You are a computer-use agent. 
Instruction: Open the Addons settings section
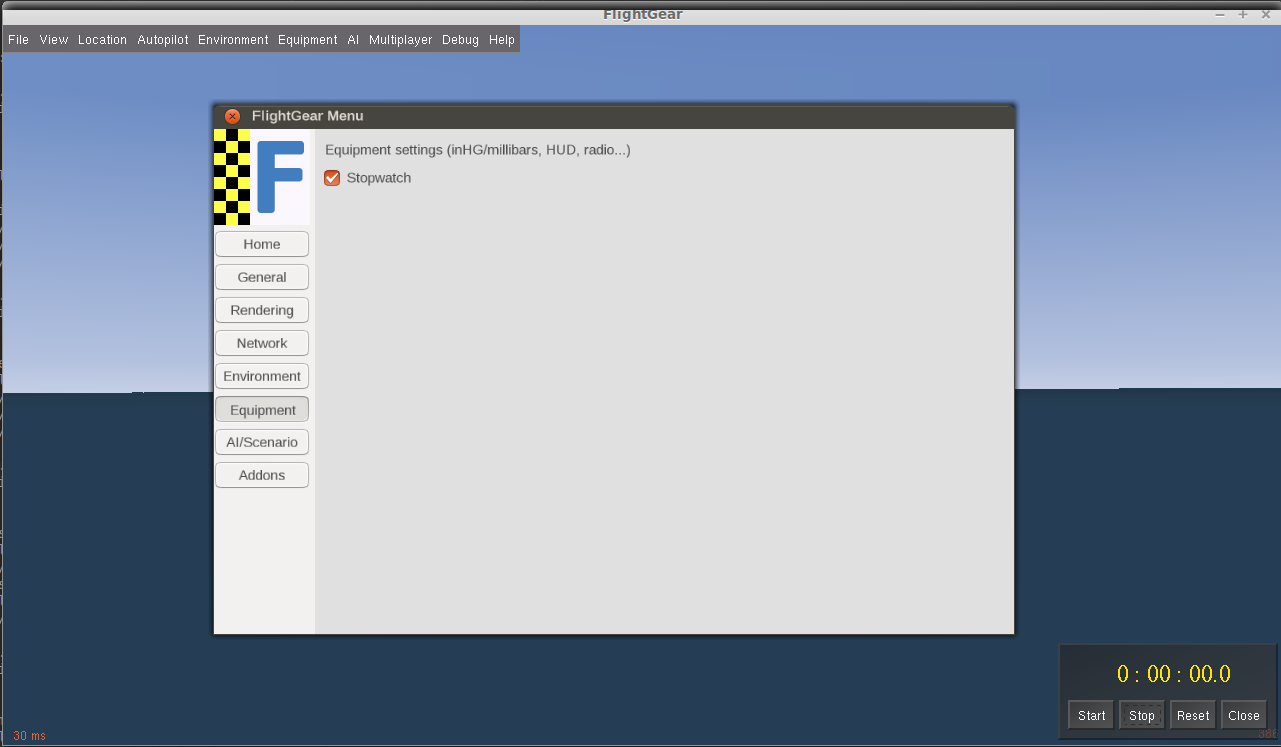[262, 475]
